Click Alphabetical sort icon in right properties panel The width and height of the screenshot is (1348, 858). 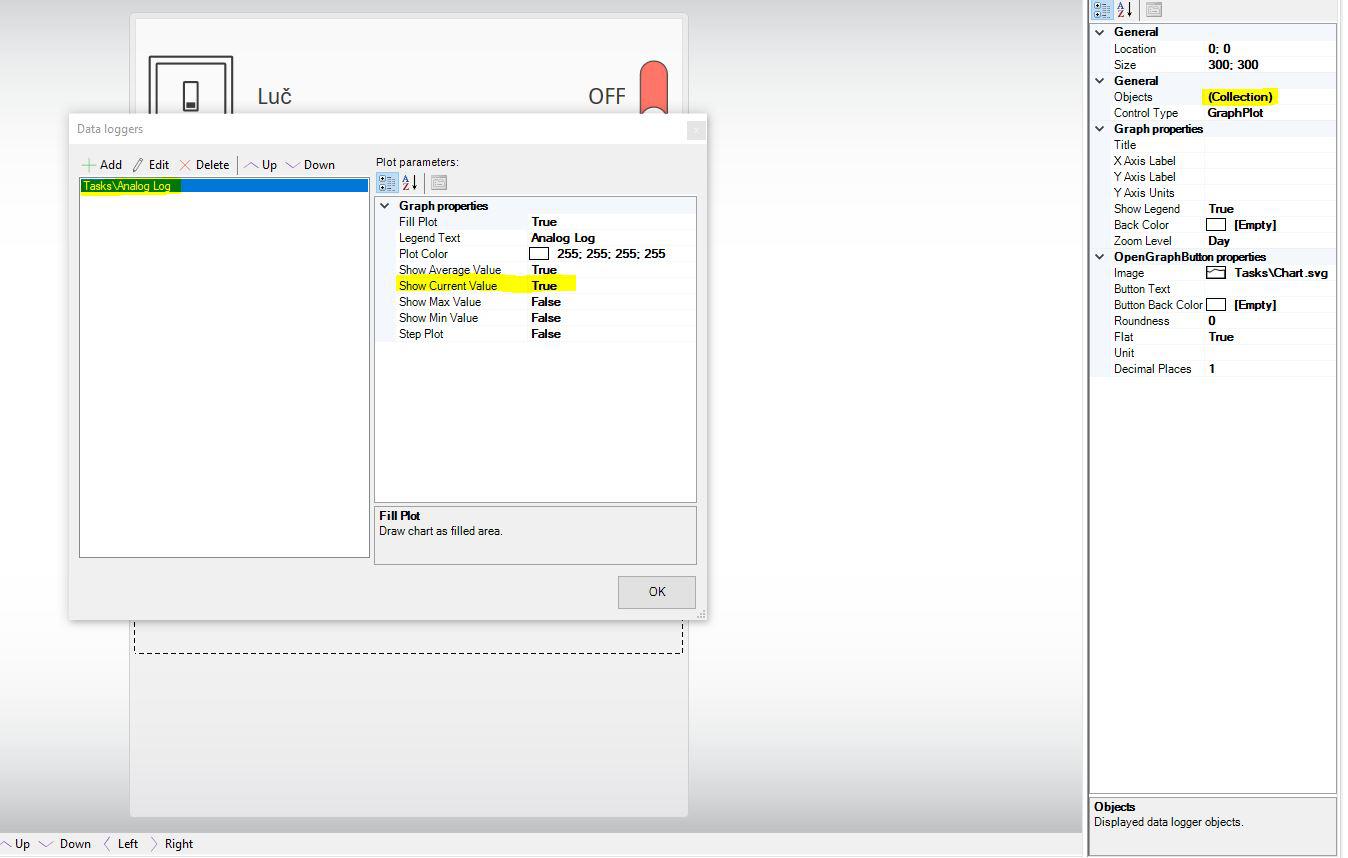coord(1125,10)
